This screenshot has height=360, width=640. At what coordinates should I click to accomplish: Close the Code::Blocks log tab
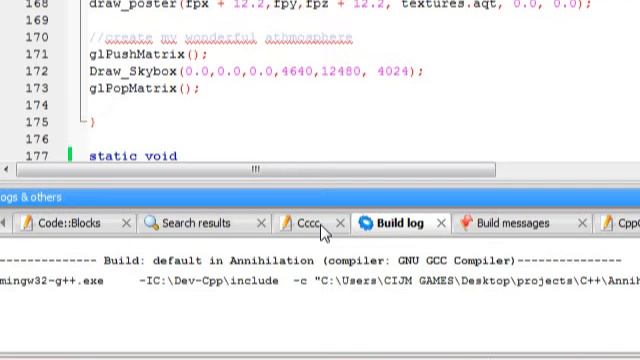(126, 223)
